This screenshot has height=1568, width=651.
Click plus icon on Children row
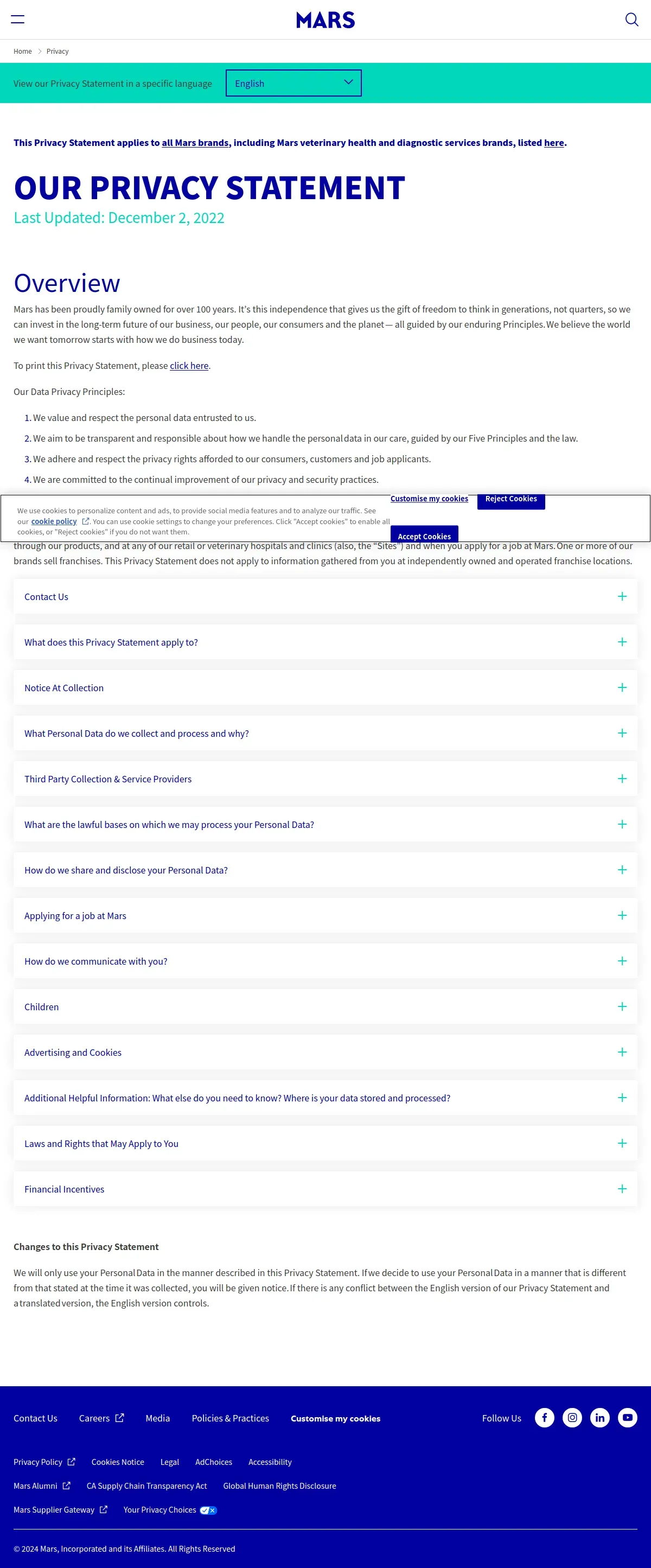(x=622, y=1006)
